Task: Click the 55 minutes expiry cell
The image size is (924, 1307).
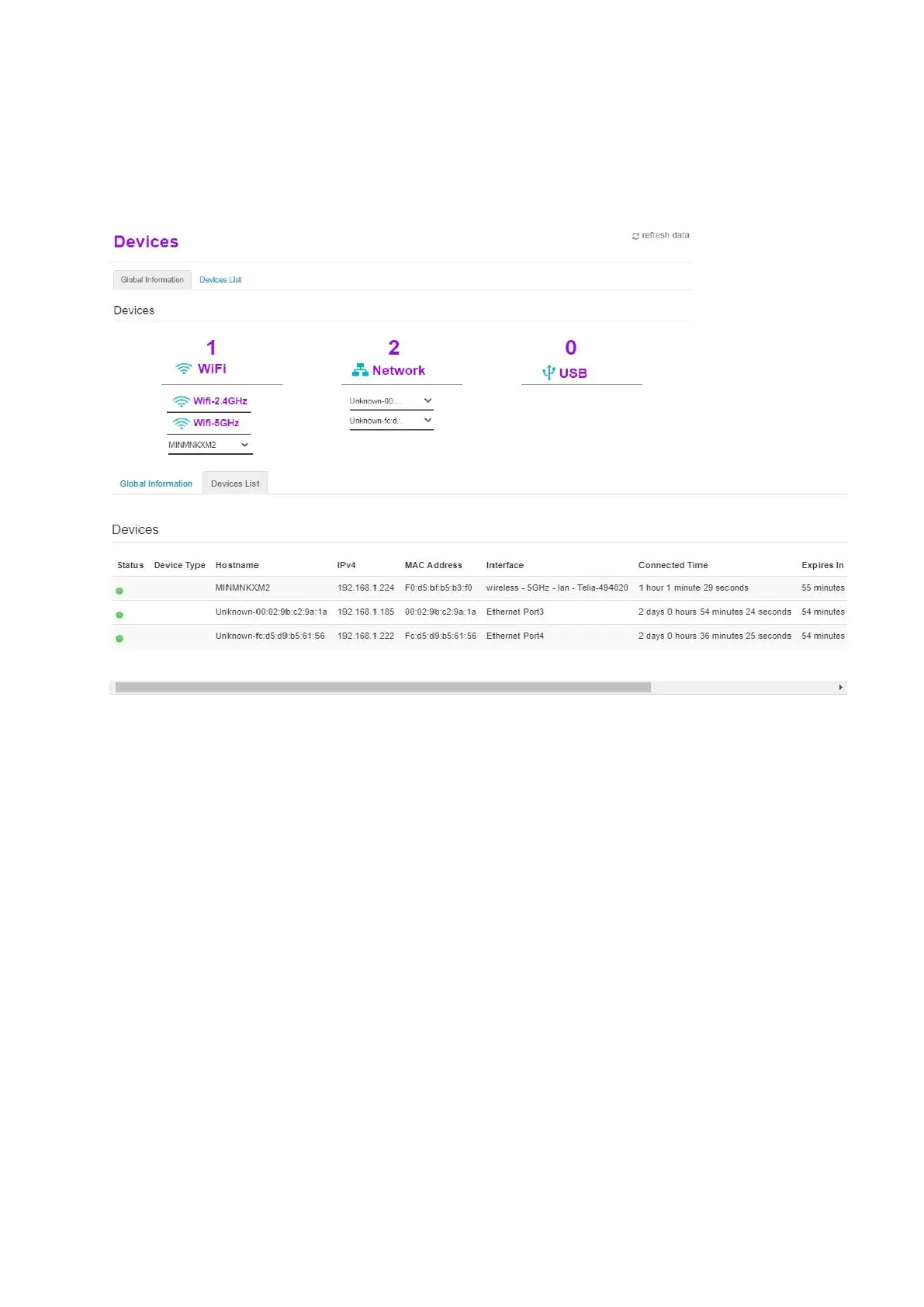Action: coord(823,588)
